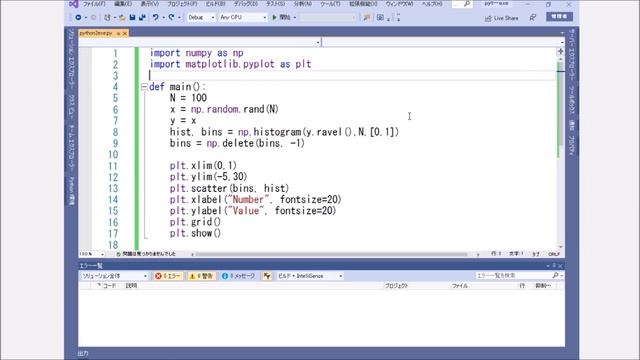Open the ビルド(B) menu
The image size is (640, 360).
point(215,4)
